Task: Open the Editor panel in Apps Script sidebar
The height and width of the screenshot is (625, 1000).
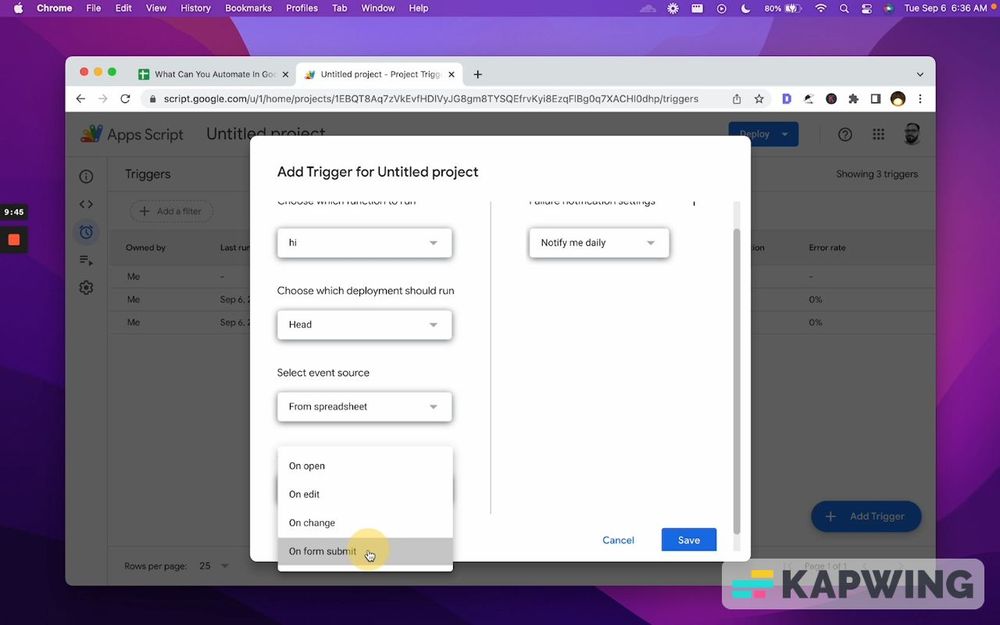Action: (x=86, y=203)
